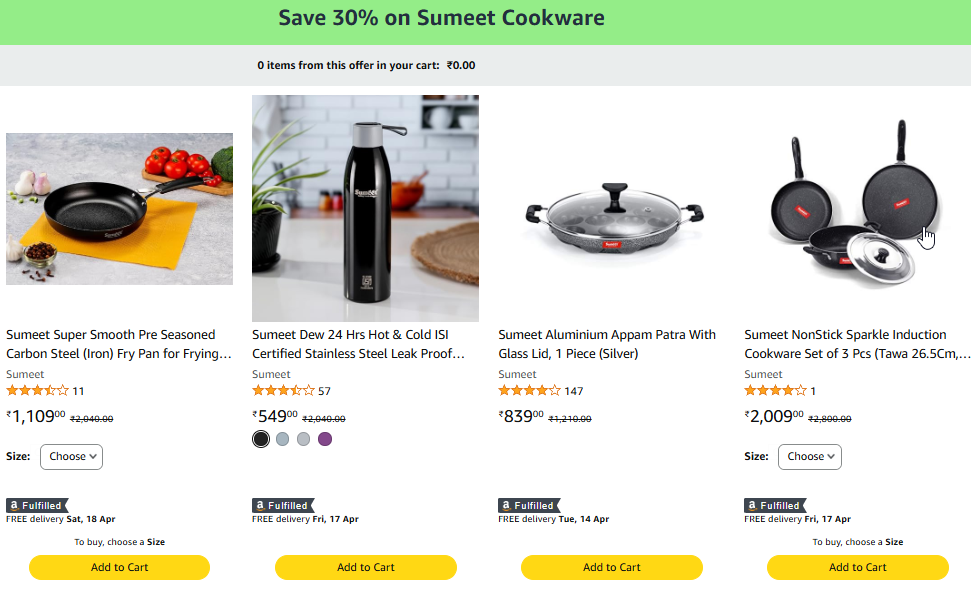Viewport: 971px width, 591px height.
Task: Add the NonStick Cookware Set to cart
Action: [857, 567]
